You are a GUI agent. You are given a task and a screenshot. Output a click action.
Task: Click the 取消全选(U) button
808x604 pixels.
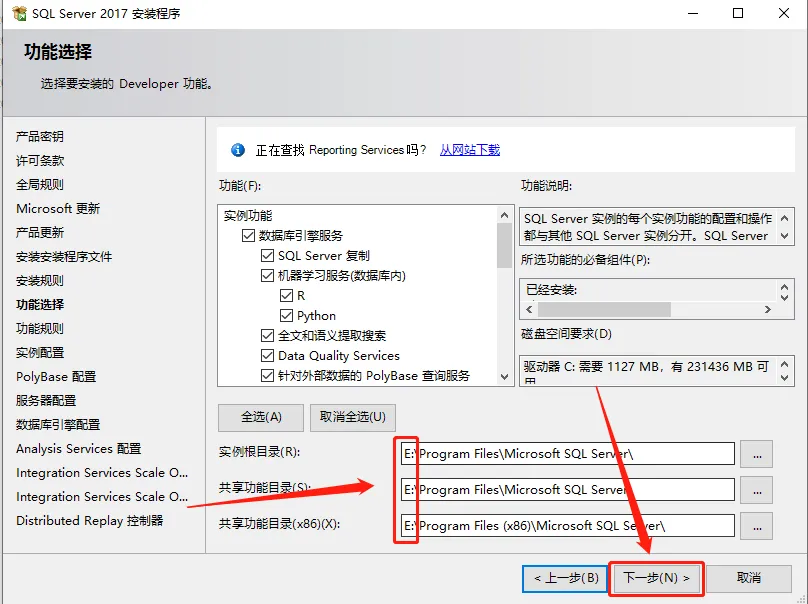[x=353, y=417]
